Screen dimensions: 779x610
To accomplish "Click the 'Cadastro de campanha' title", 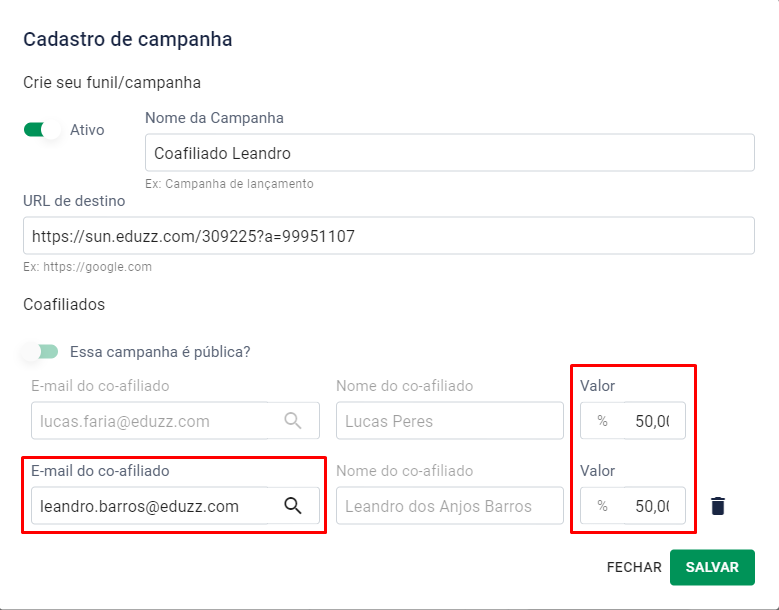I will click(x=128, y=40).
